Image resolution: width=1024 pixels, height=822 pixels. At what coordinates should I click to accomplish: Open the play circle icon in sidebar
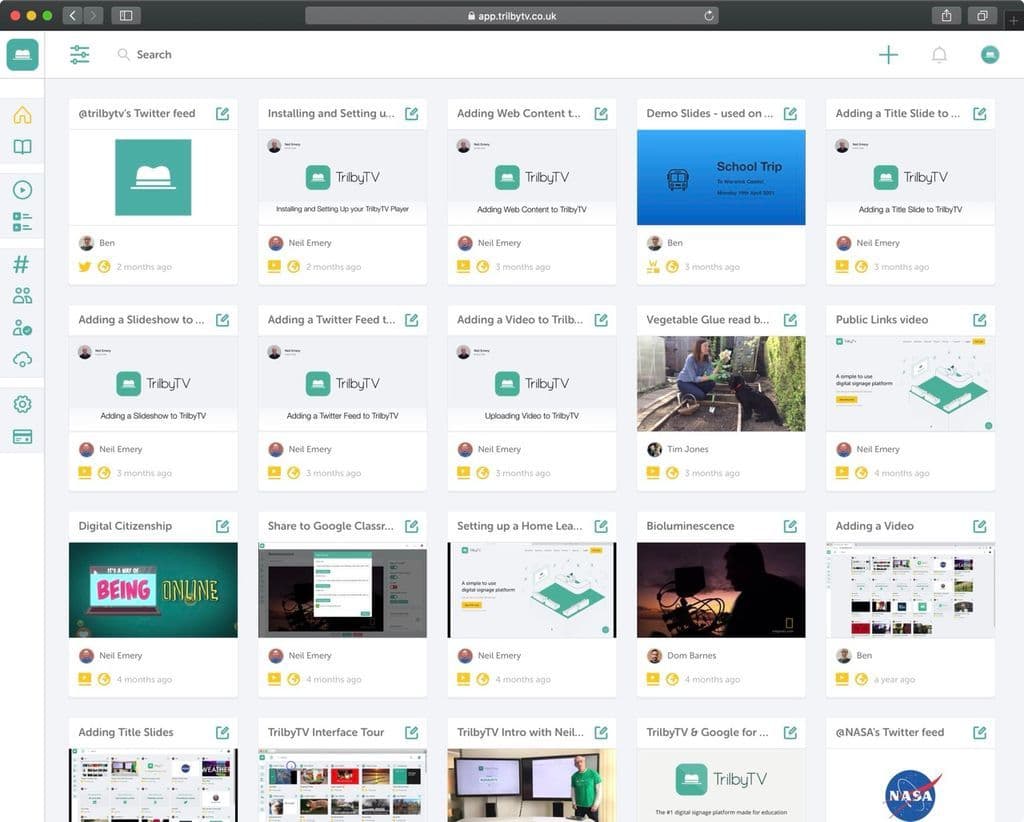point(22,190)
